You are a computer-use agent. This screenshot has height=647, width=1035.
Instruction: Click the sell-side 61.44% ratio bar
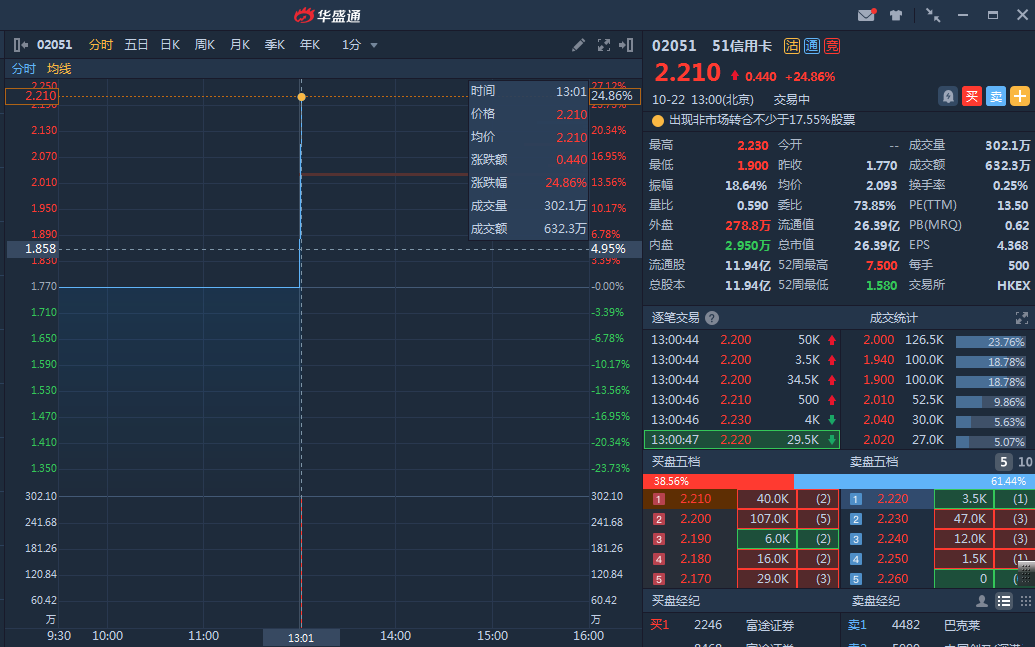pyautogui.click(x=914, y=481)
